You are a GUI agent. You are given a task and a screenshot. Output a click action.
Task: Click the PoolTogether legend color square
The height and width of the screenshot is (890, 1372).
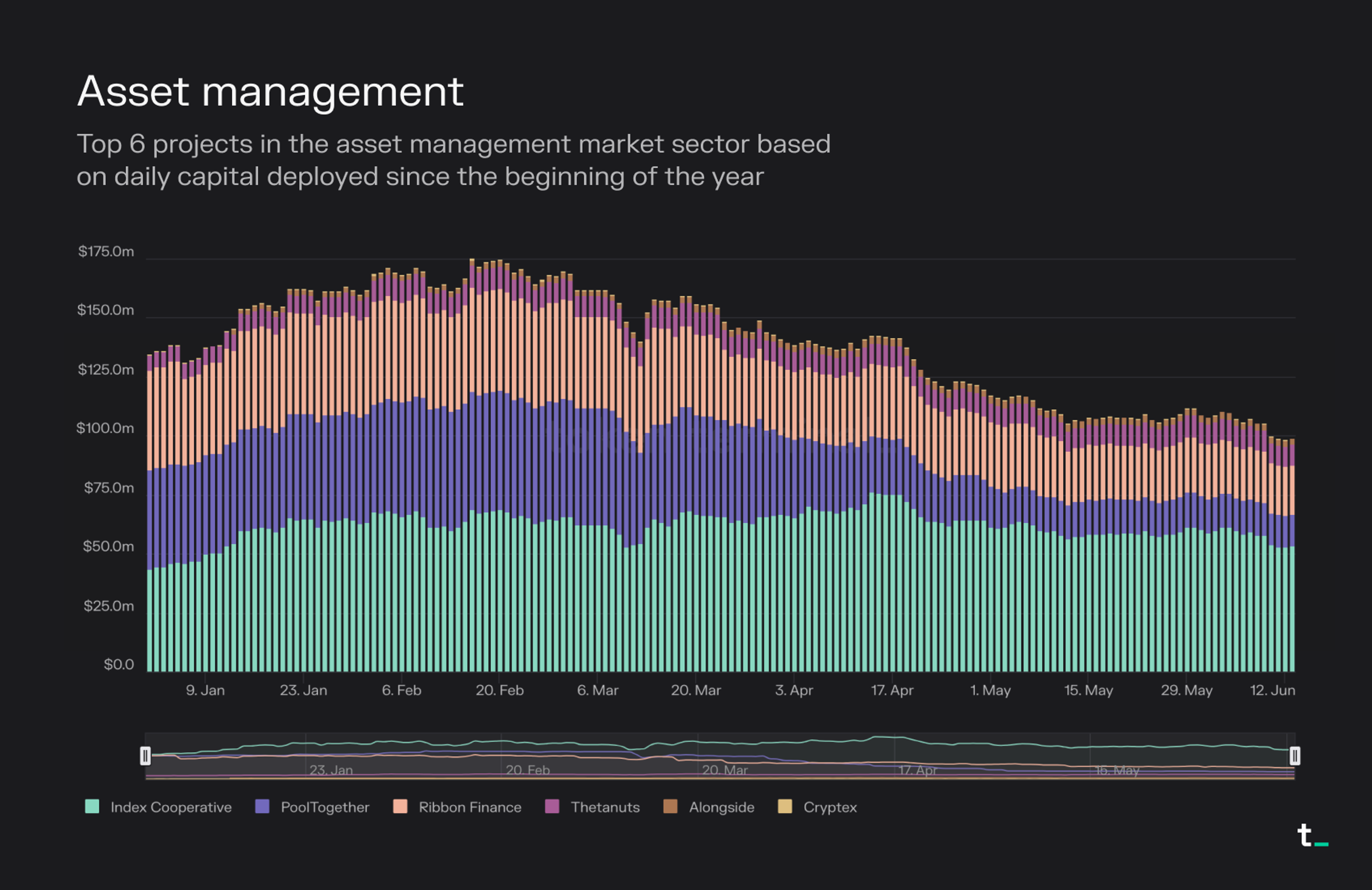262,806
